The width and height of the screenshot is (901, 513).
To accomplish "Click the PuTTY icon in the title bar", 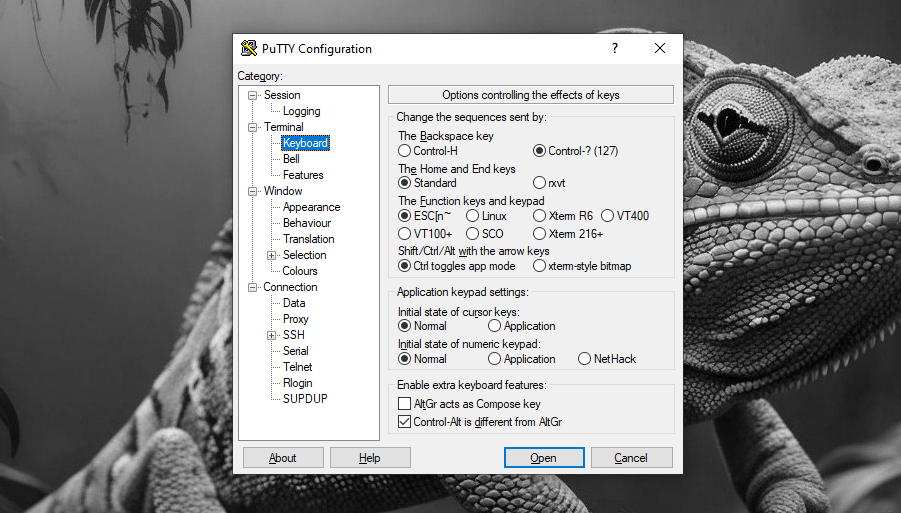I will point(249,49).
